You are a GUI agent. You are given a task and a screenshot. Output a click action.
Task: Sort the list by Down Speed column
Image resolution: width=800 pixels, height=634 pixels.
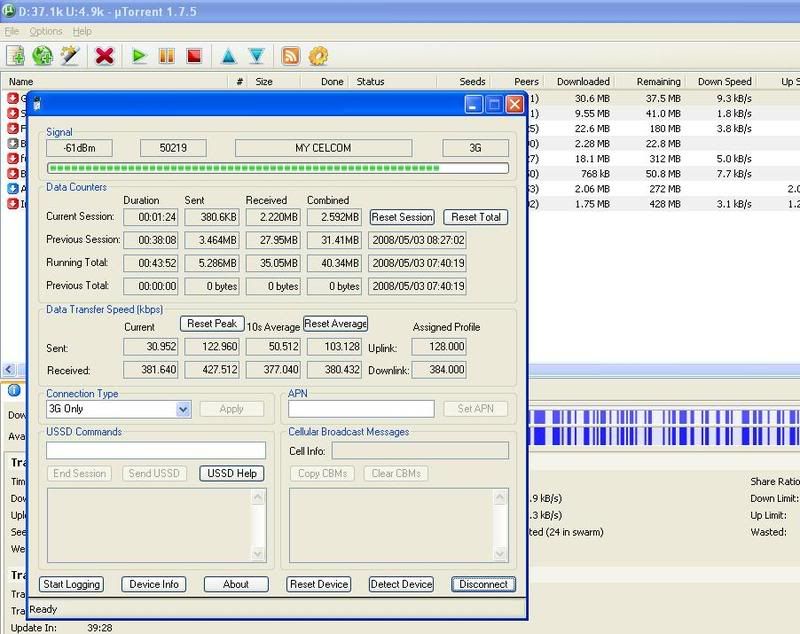pyautogui.click(x=724, y=82)
